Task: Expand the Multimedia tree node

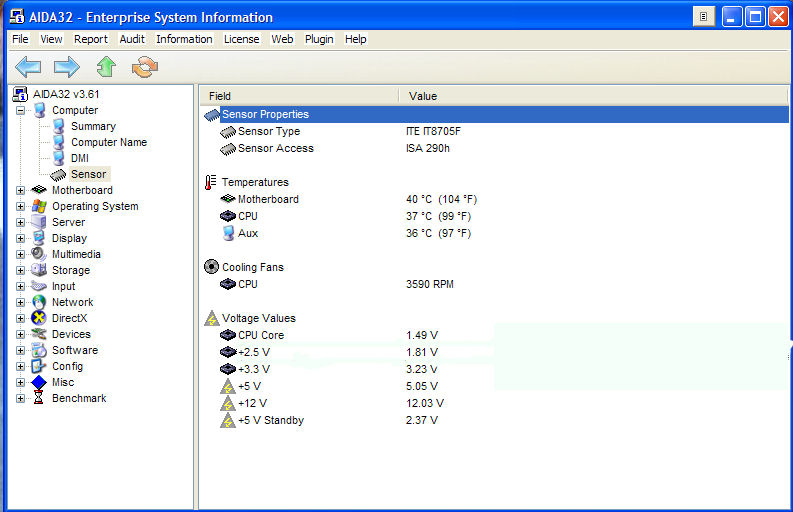Action: (x=20, y=254)
